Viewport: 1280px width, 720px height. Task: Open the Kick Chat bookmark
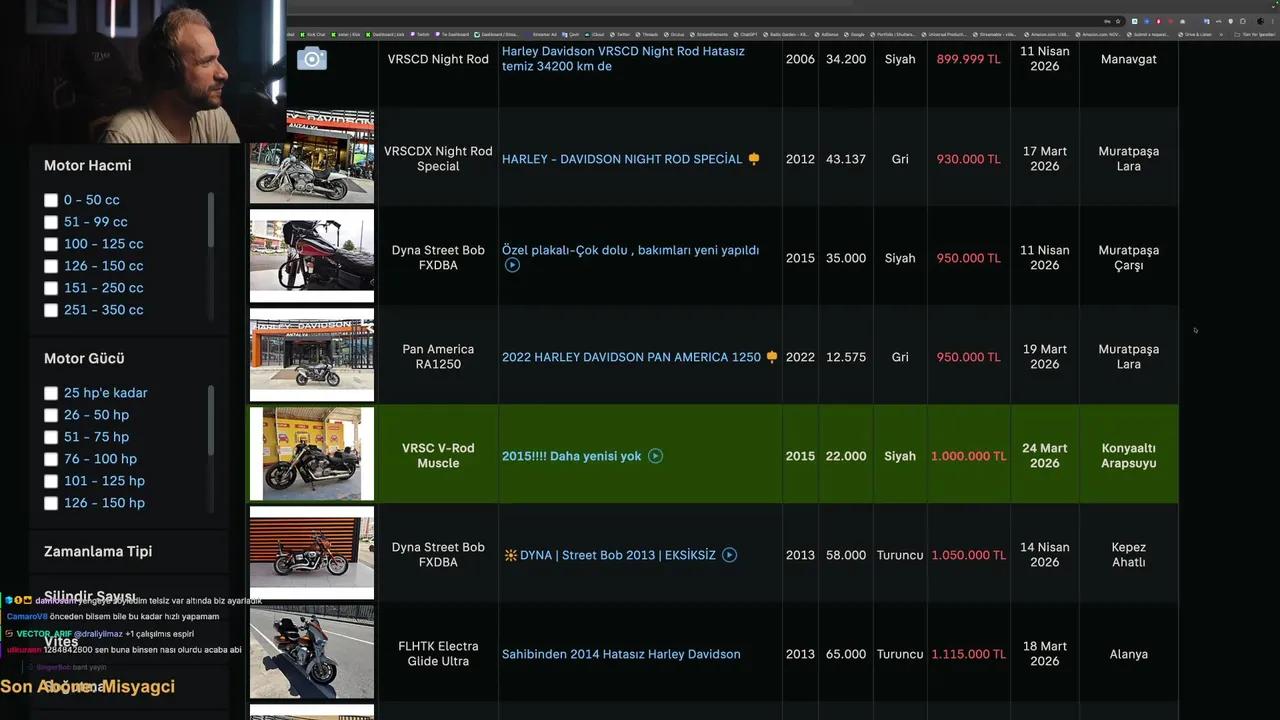coord(312,34)
